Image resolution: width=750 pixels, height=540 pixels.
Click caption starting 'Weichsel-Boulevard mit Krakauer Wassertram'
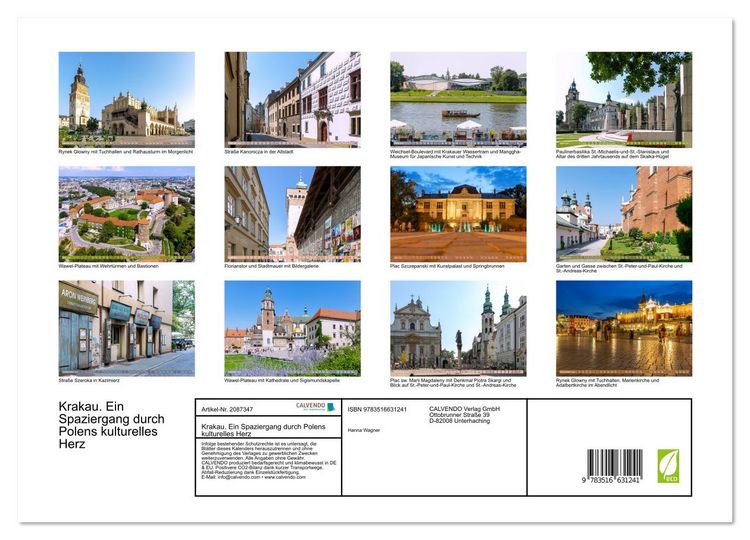(x=455, y=154)
